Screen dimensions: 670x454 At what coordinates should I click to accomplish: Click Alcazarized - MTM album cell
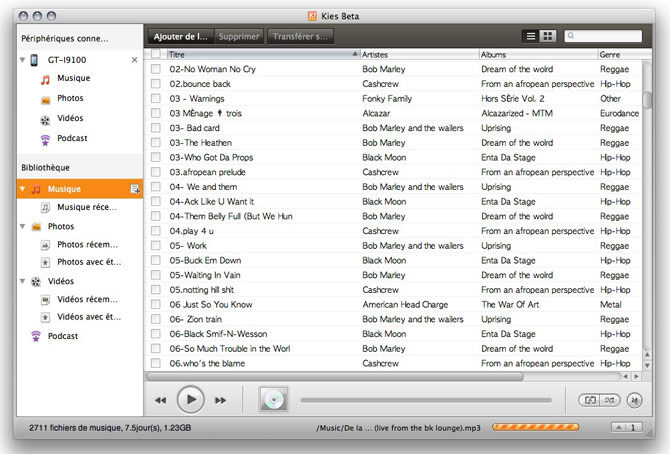click(x=517, y=113)
